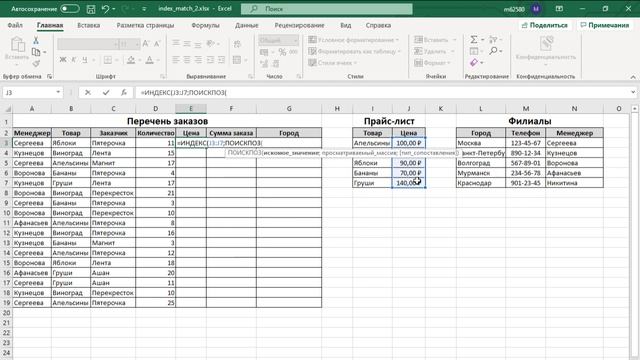The width and height of the screenshot is (640, 360).
Task: Undo the last action
Action: click(x=105, y=9)
